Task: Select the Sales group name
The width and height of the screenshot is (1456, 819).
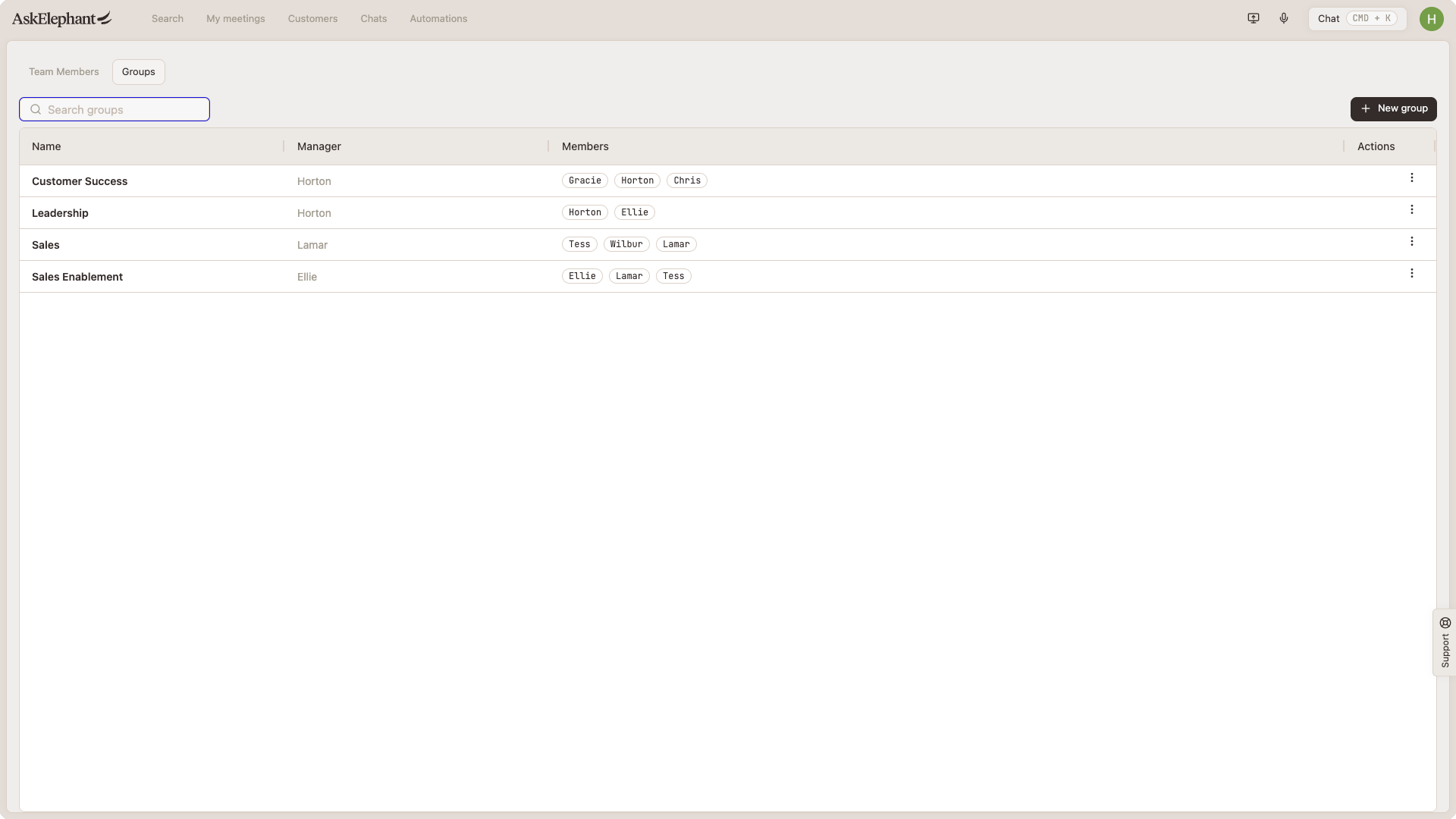Action: coord(45,245)
